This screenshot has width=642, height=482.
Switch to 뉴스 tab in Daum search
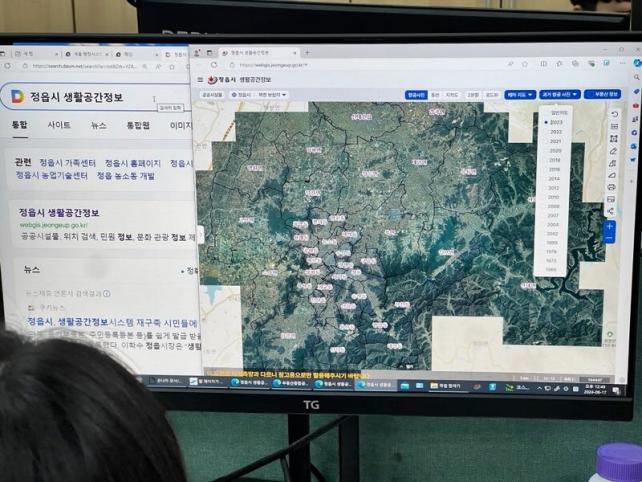coord(98,126)
